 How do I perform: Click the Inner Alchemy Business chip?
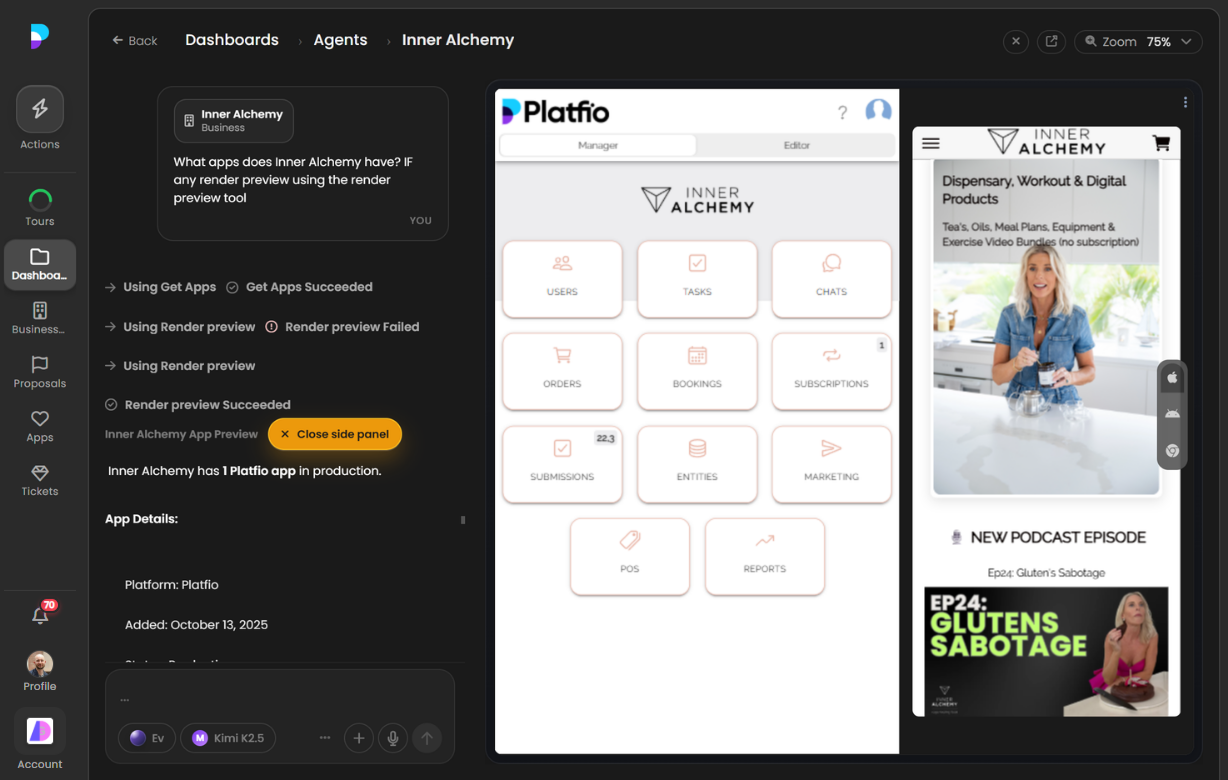[x=234, y=120]
